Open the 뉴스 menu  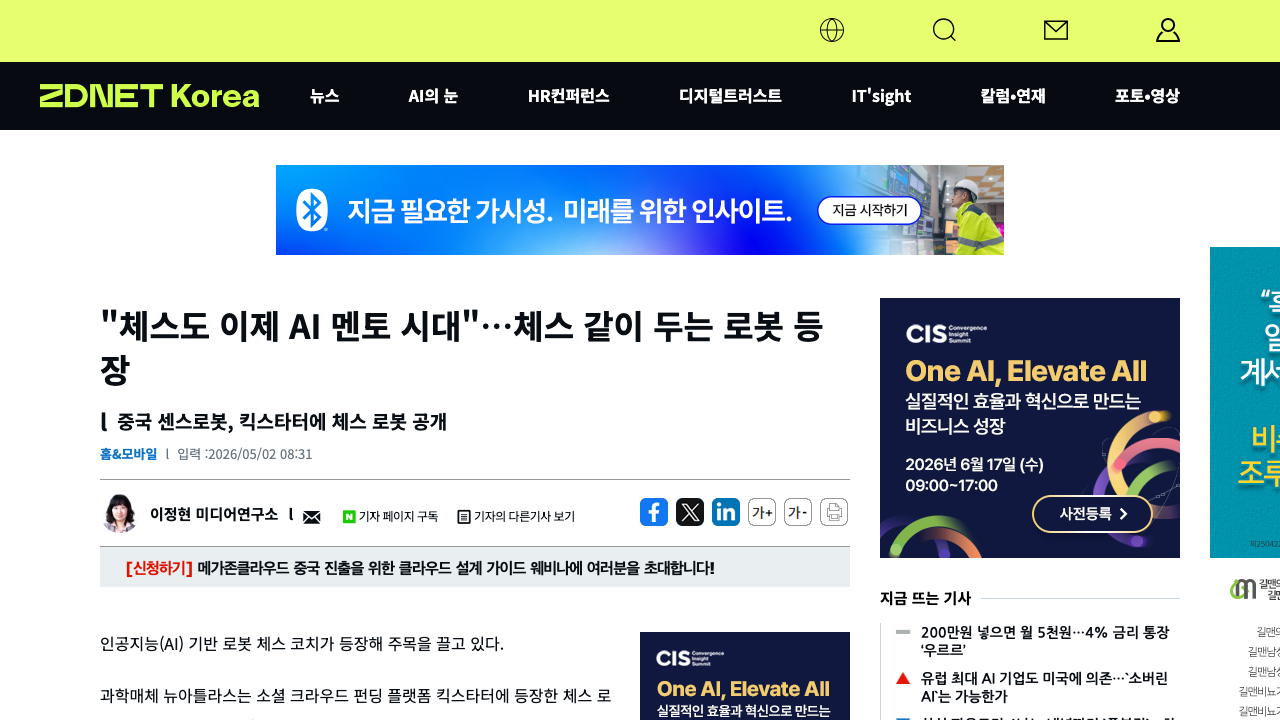(325, 96)
